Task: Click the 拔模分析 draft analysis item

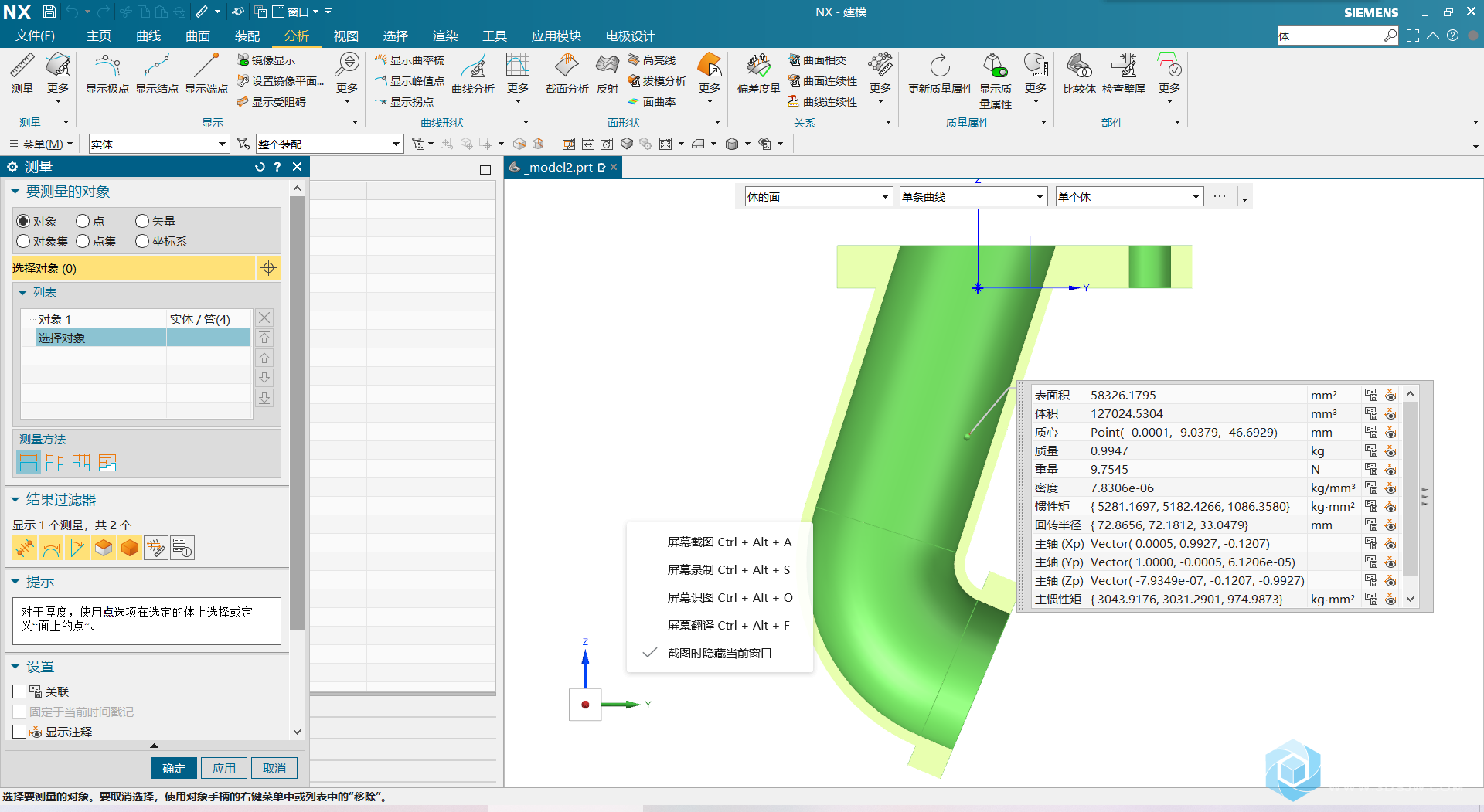Action: coord(657,81)
